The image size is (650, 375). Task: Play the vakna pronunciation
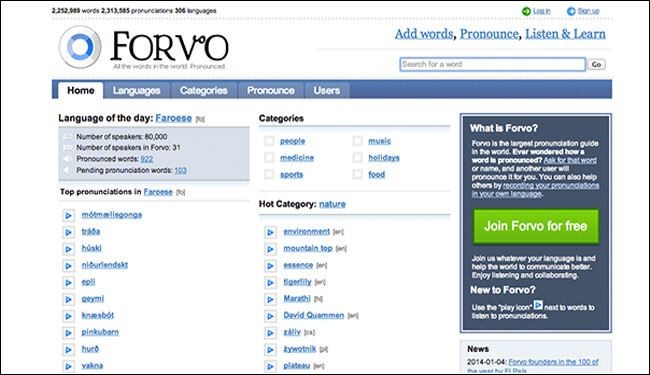(68, 366)
